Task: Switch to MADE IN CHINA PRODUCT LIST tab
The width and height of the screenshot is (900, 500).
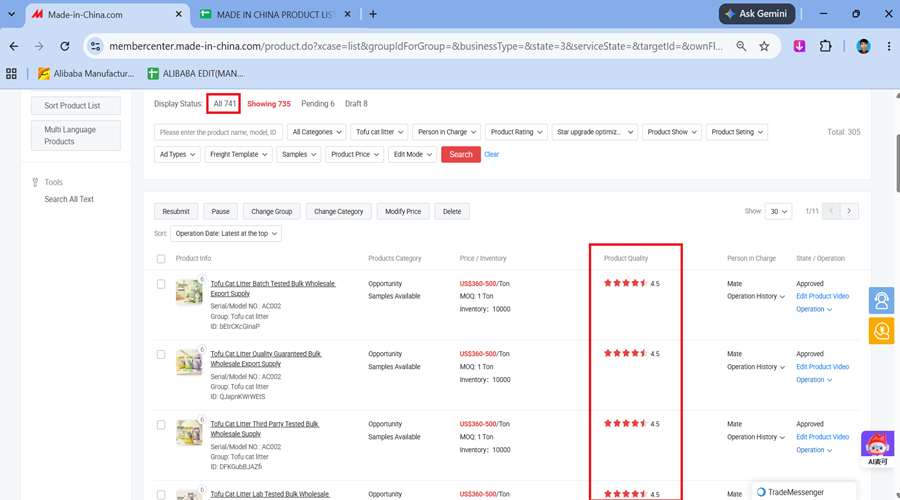Action: 276,14
